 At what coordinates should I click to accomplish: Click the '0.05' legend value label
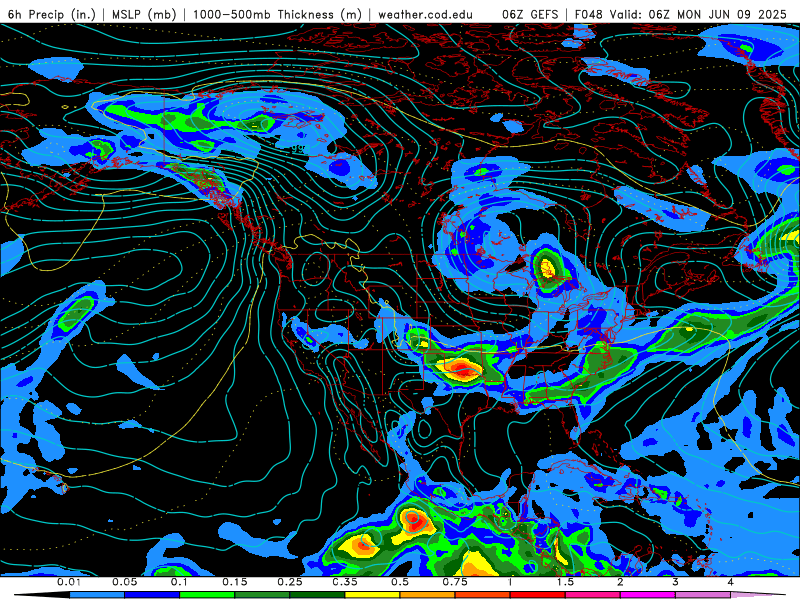(x=124, y=582)
